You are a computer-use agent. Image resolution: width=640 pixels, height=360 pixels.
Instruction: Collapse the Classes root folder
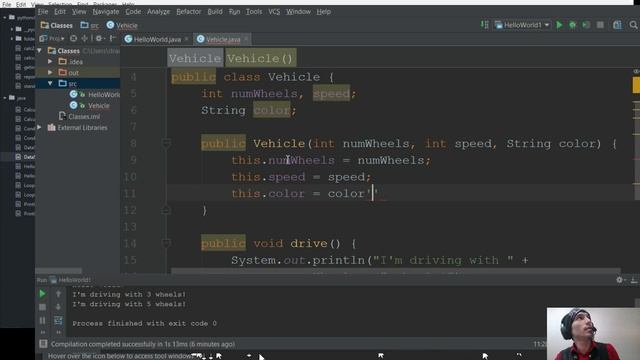(40, 51)
